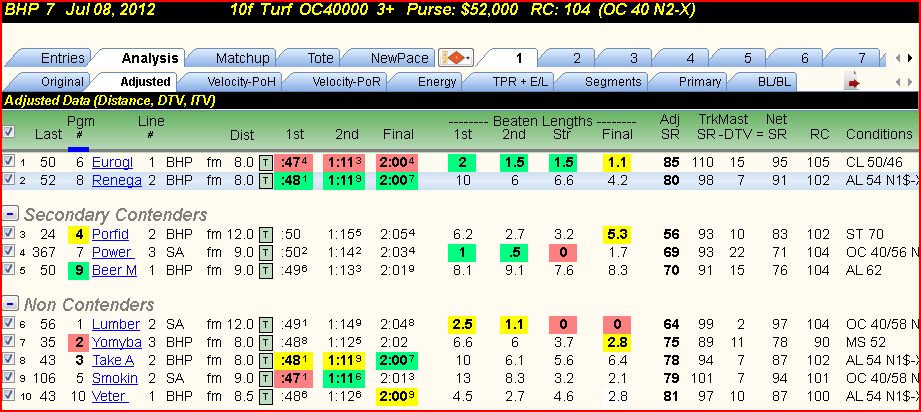This screenshot has height=412, width=921.
Task: Click the T turf icon in Take A row
Action: tap(265, 361)
